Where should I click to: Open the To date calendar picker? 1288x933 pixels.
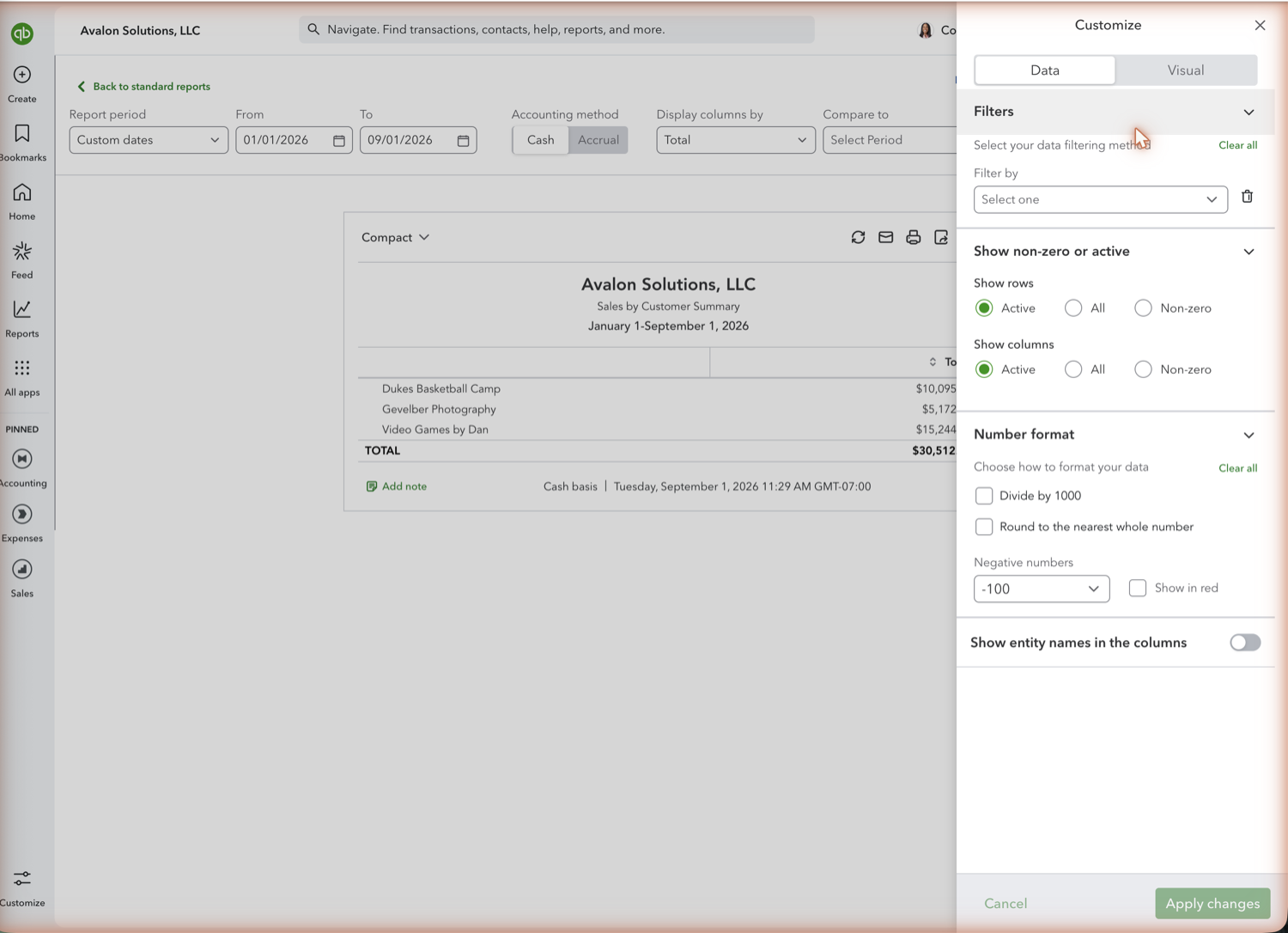click(463, 140)
